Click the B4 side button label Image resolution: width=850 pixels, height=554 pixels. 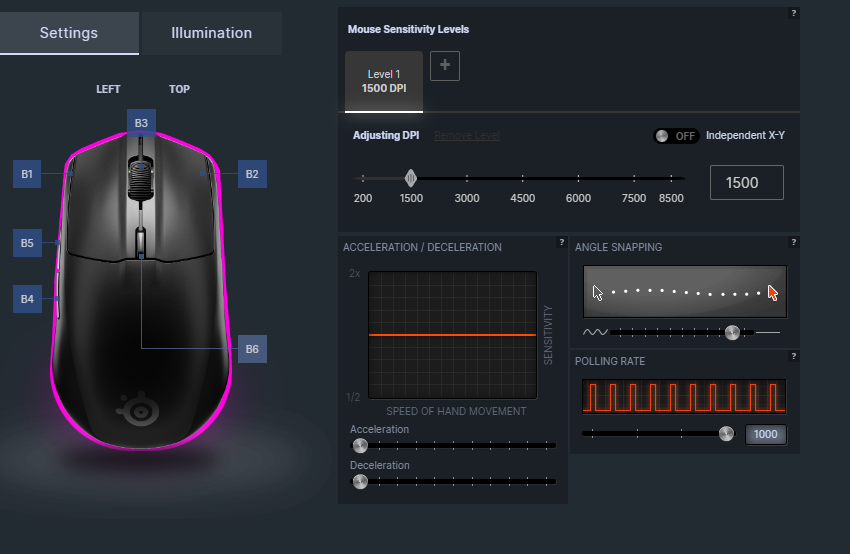[27, 299]
